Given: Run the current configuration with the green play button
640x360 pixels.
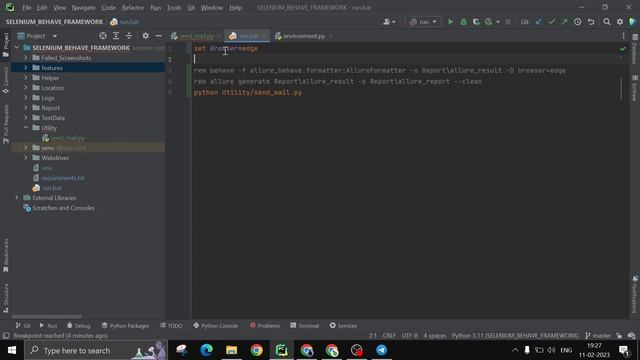Looking at the screenshot, I should click(x=451, y=22).
